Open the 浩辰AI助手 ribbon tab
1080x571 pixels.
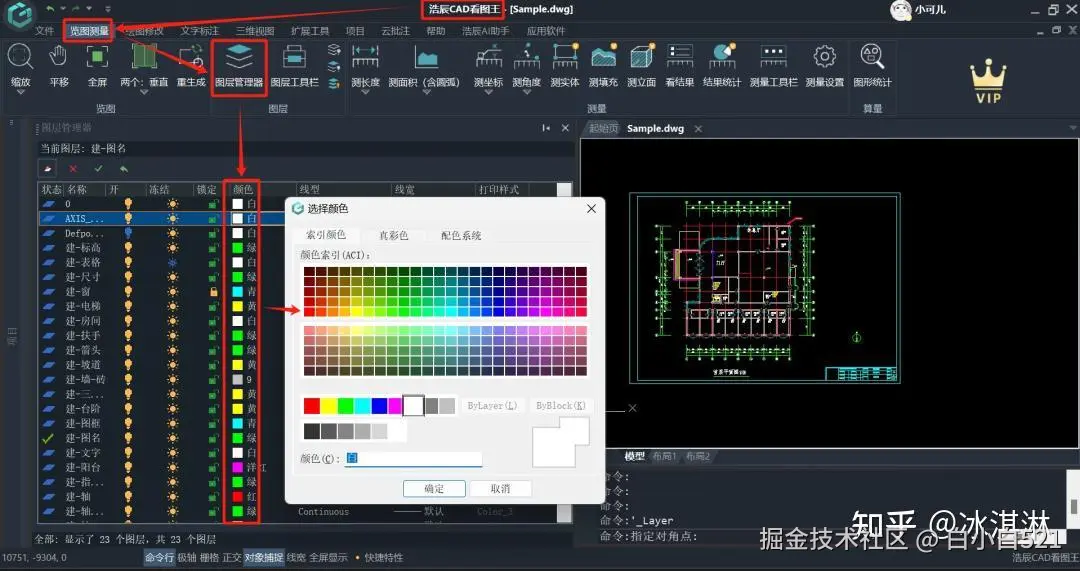click(x=485, y=31)
